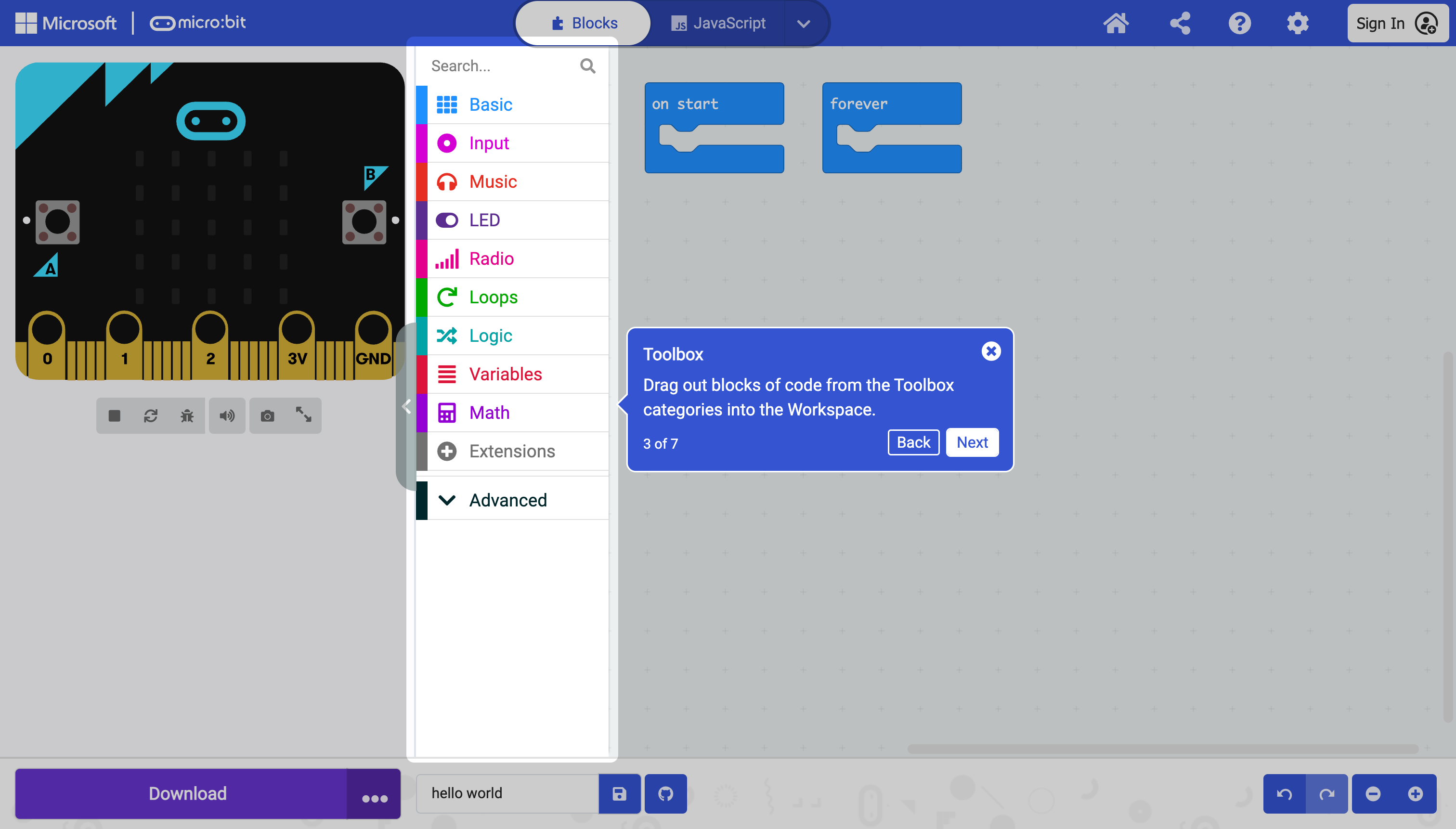
Task: Toggle simulator debug mode bug icon
Action: (187, 415)
